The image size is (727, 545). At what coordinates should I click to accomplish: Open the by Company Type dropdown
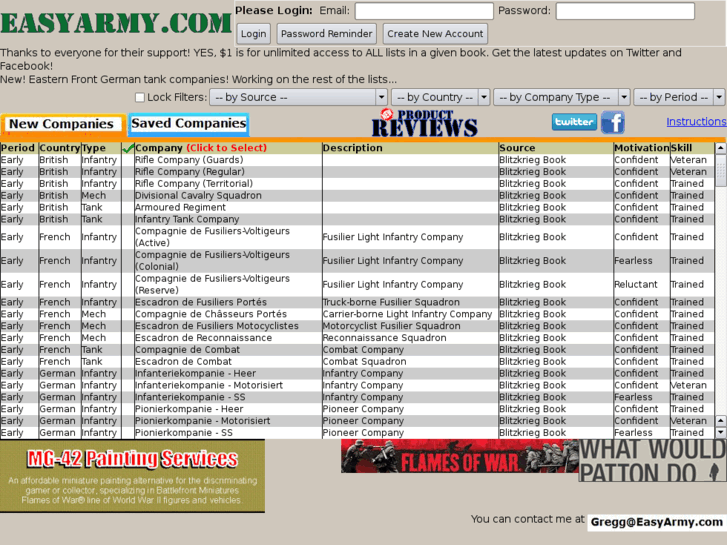561,97
